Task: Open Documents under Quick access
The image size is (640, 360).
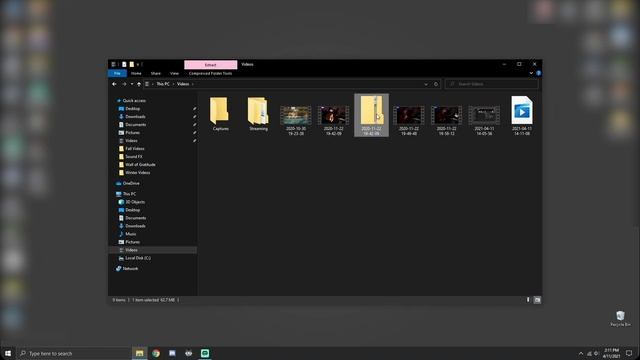Action: [x=136, y=124]
